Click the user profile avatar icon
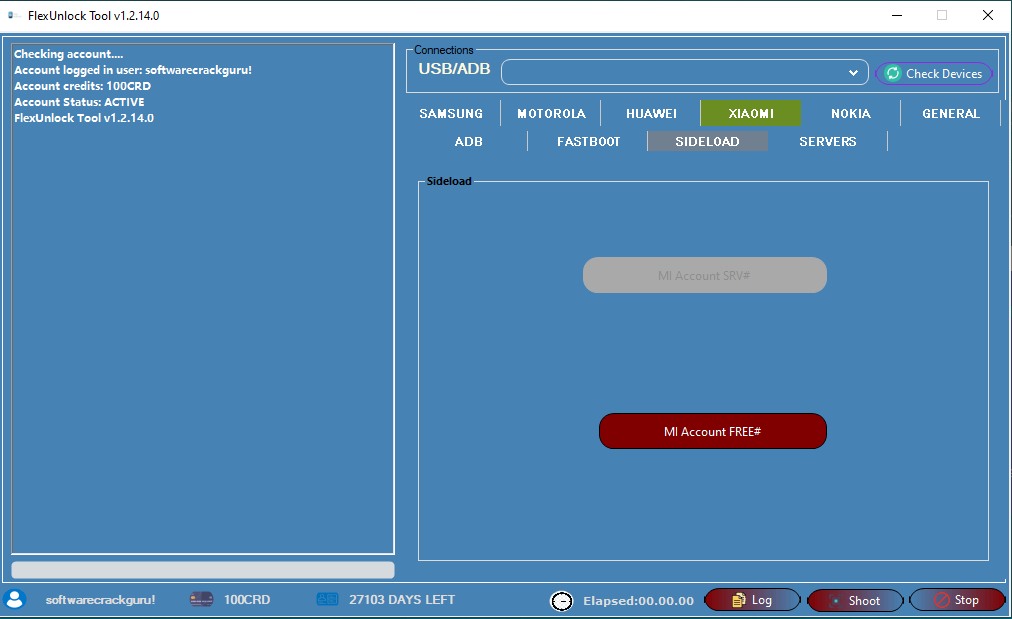 click(14, 599)
